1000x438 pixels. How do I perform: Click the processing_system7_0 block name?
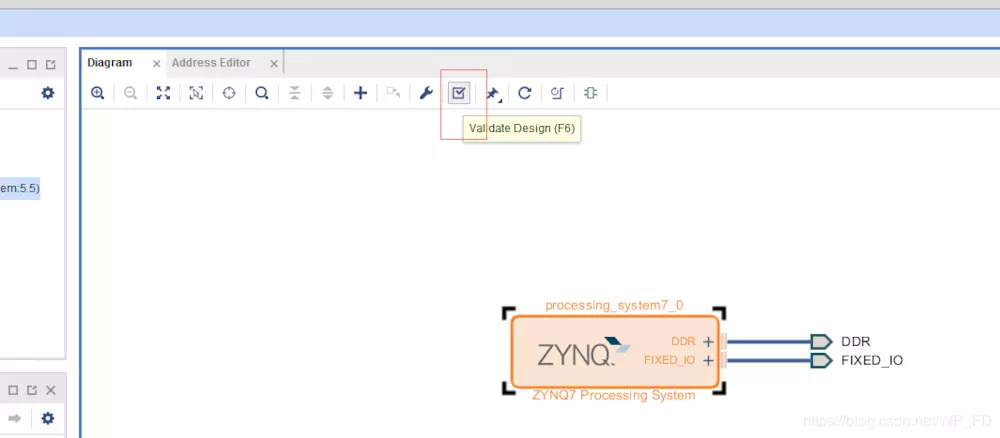(614, 305)
